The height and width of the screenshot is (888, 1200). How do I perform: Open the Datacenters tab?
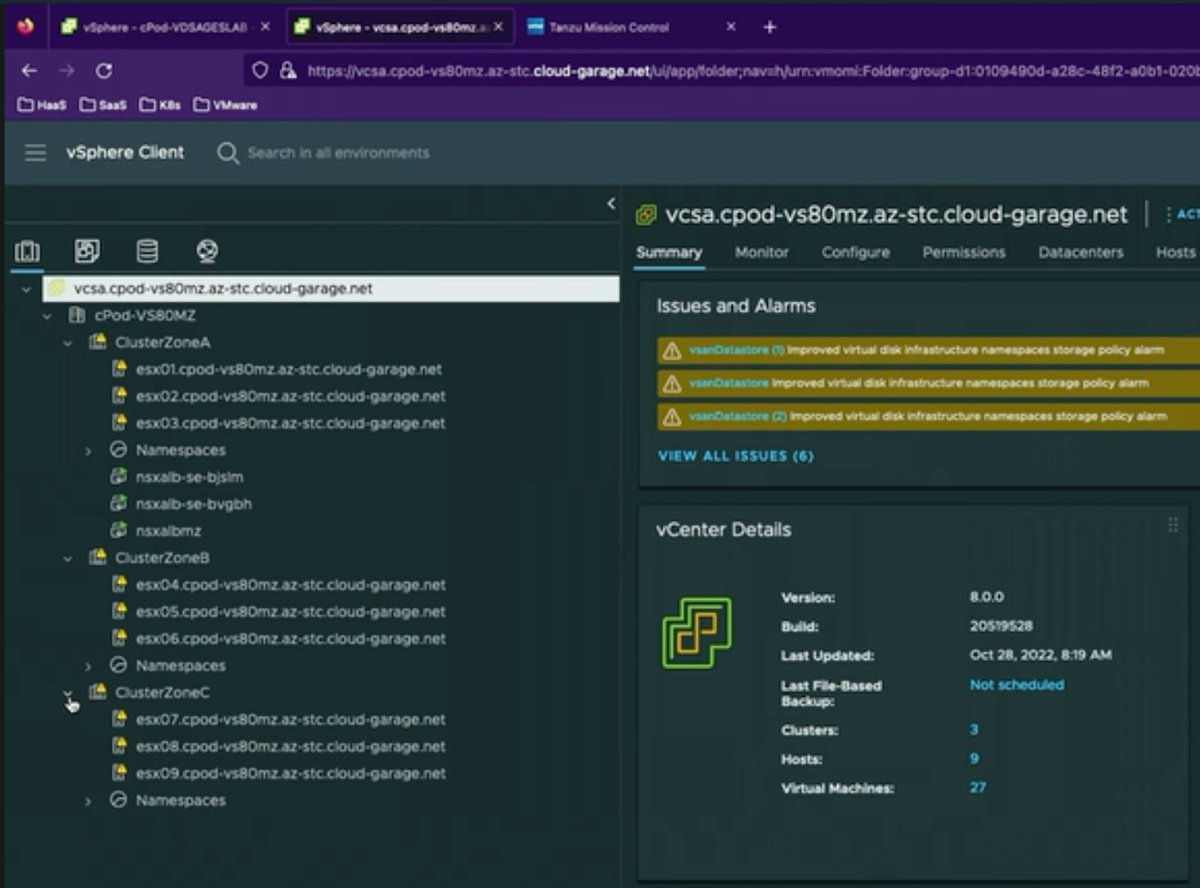[x=1081, y=253]
